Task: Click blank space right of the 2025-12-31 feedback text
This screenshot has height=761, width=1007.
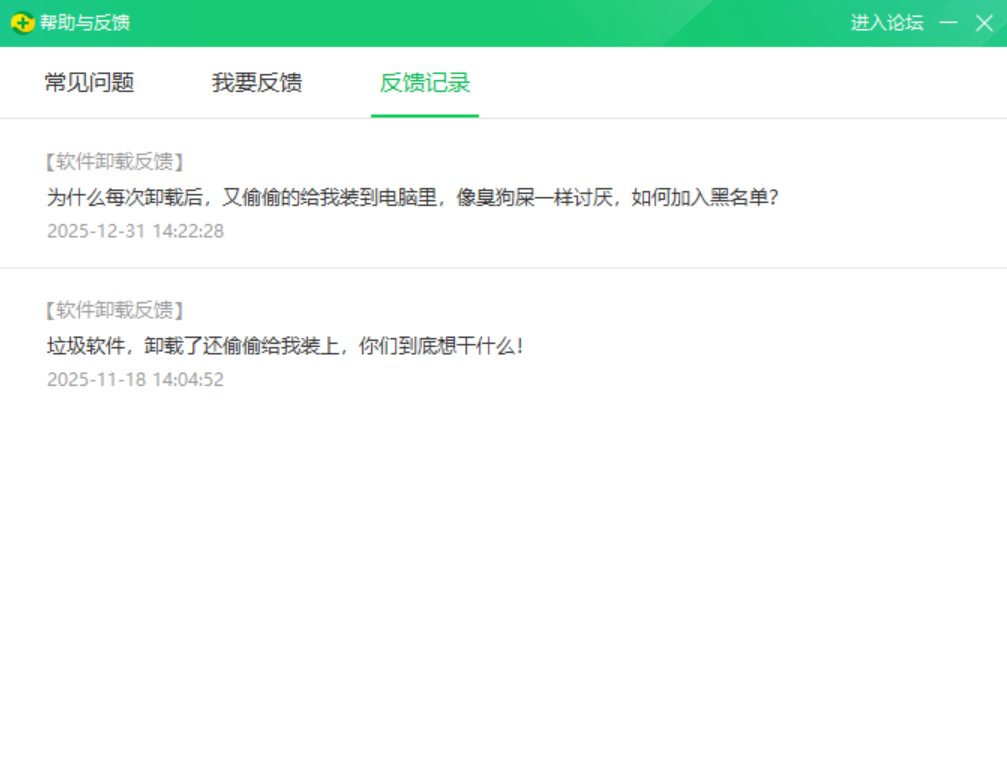Action: tap(890, 197)
